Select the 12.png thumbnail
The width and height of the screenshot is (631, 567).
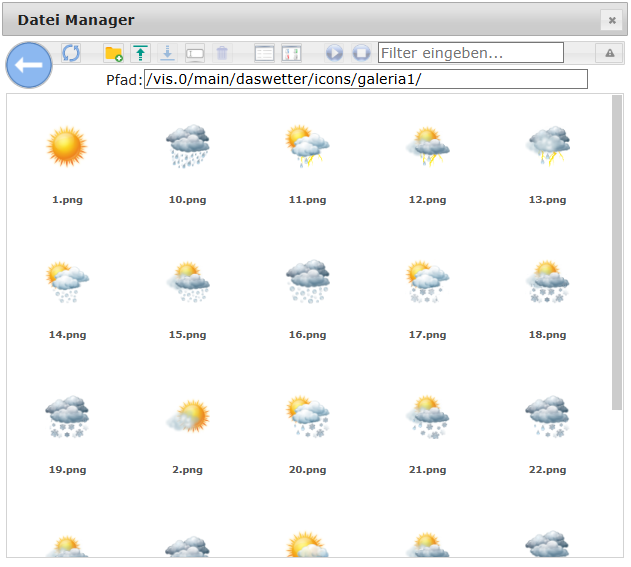pos(427,146)
